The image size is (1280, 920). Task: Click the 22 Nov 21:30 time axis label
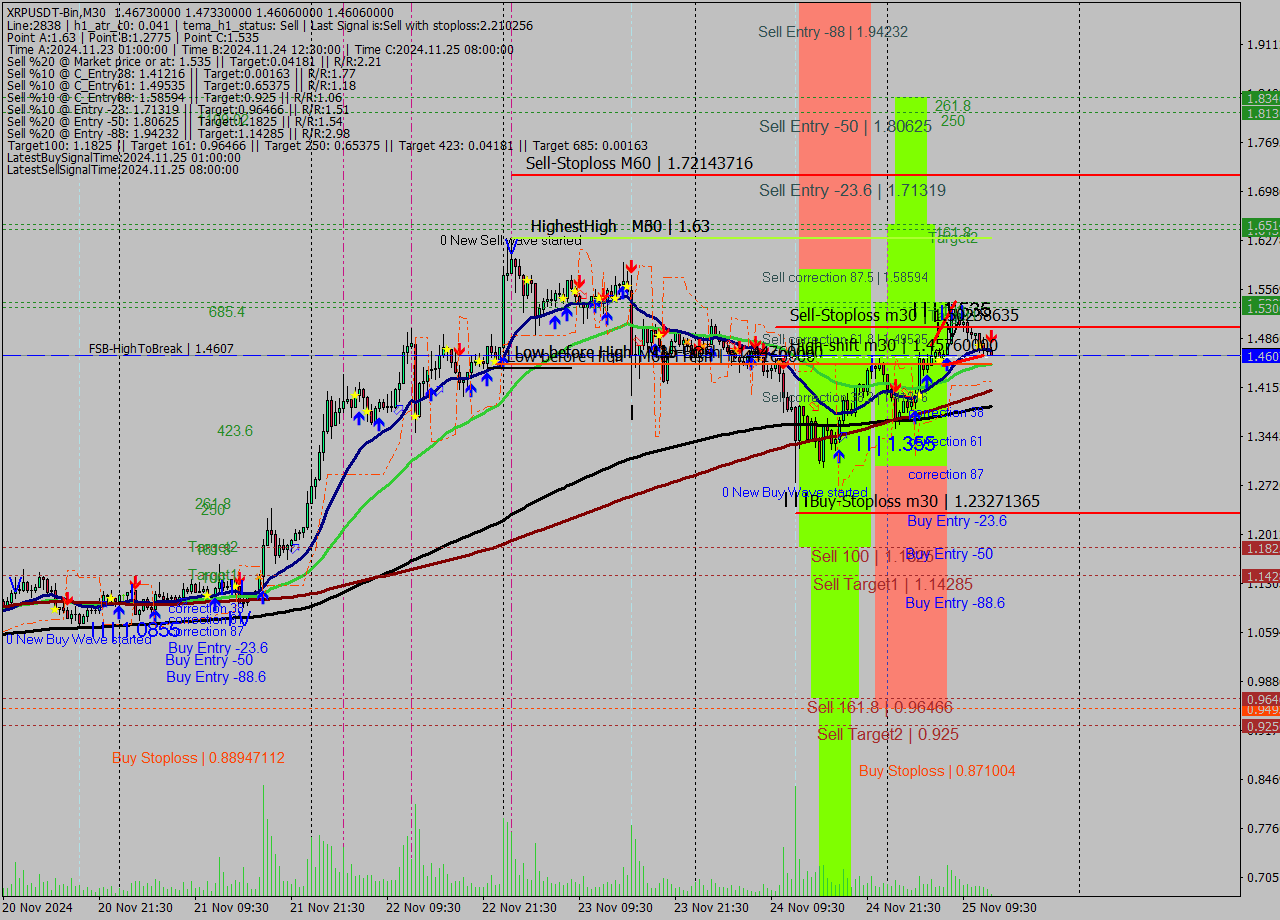(x=519, y=908)
